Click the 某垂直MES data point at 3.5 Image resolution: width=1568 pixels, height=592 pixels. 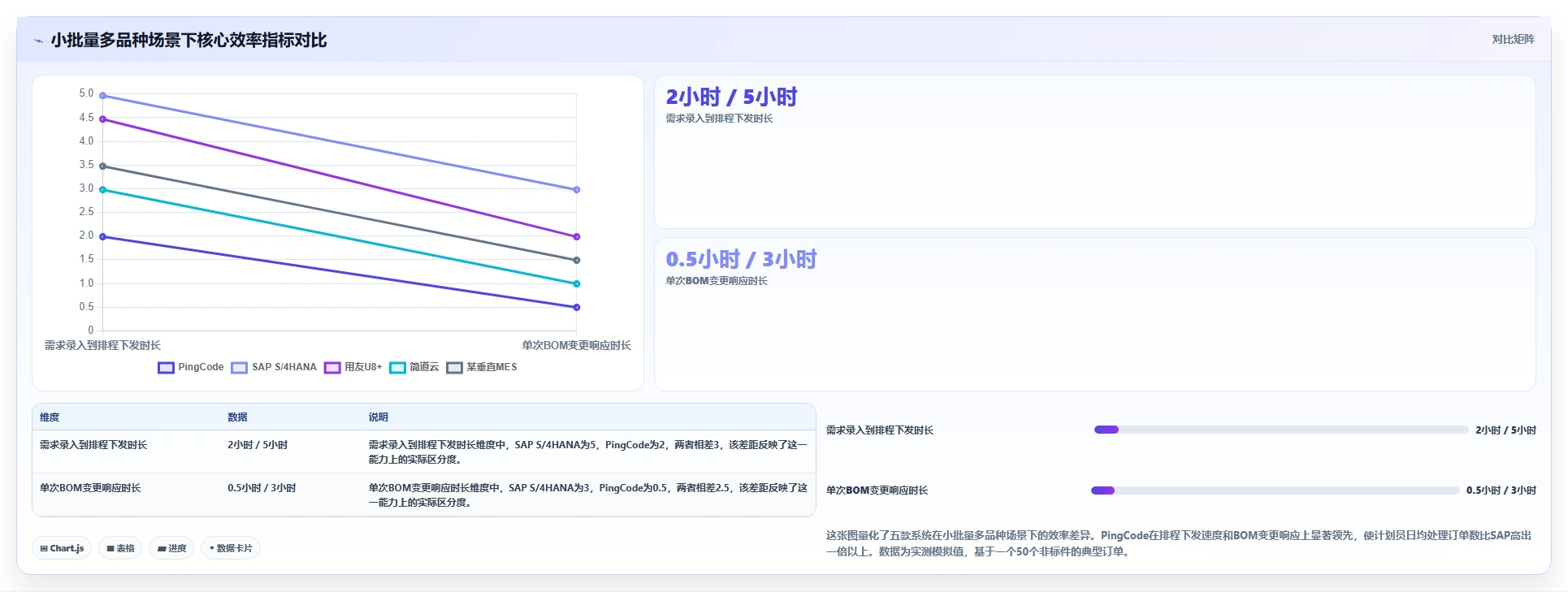pos(102,166)
